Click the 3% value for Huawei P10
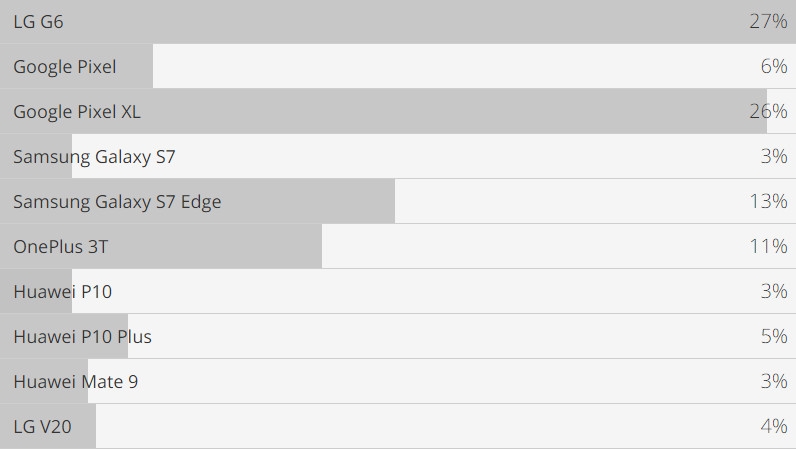This screenshot has width=796, height=449. [774, 292]
